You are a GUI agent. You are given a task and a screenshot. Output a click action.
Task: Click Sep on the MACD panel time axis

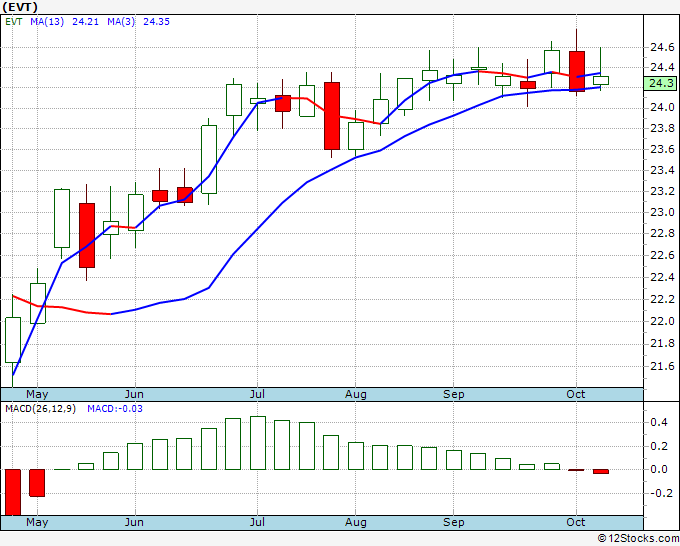click(x=454, y=522)
